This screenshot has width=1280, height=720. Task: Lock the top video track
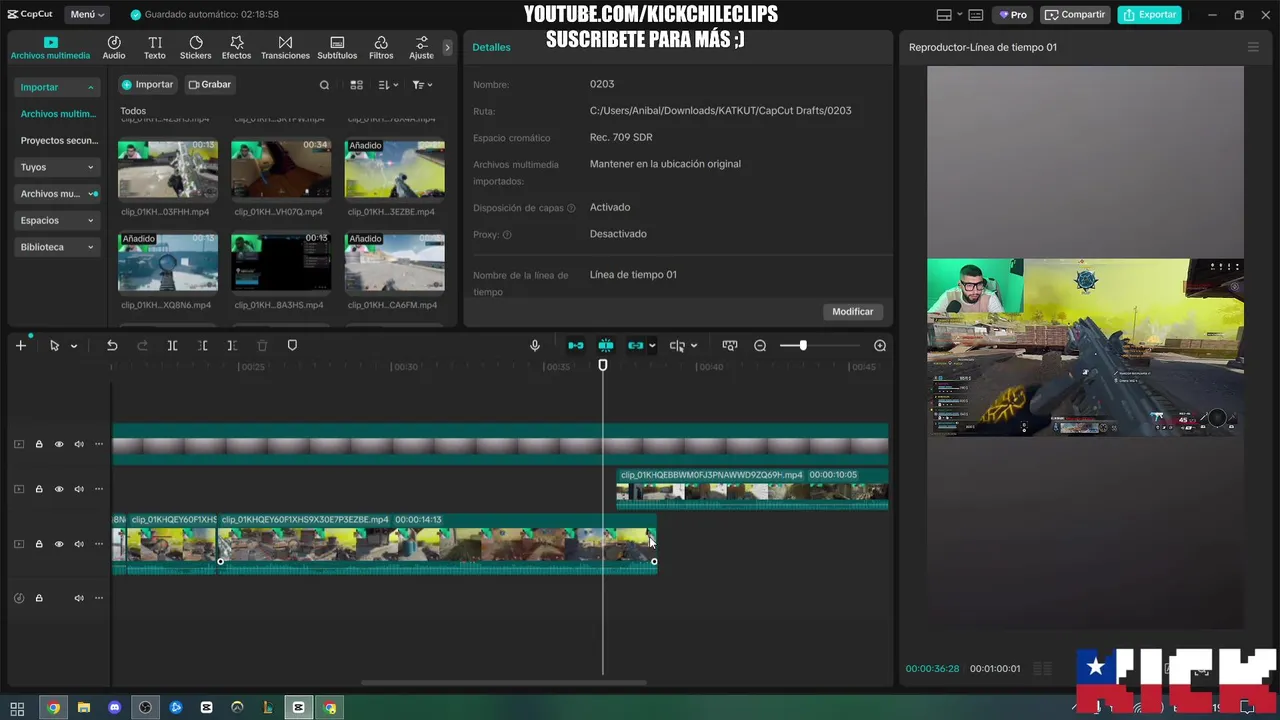tap(39, 444)
